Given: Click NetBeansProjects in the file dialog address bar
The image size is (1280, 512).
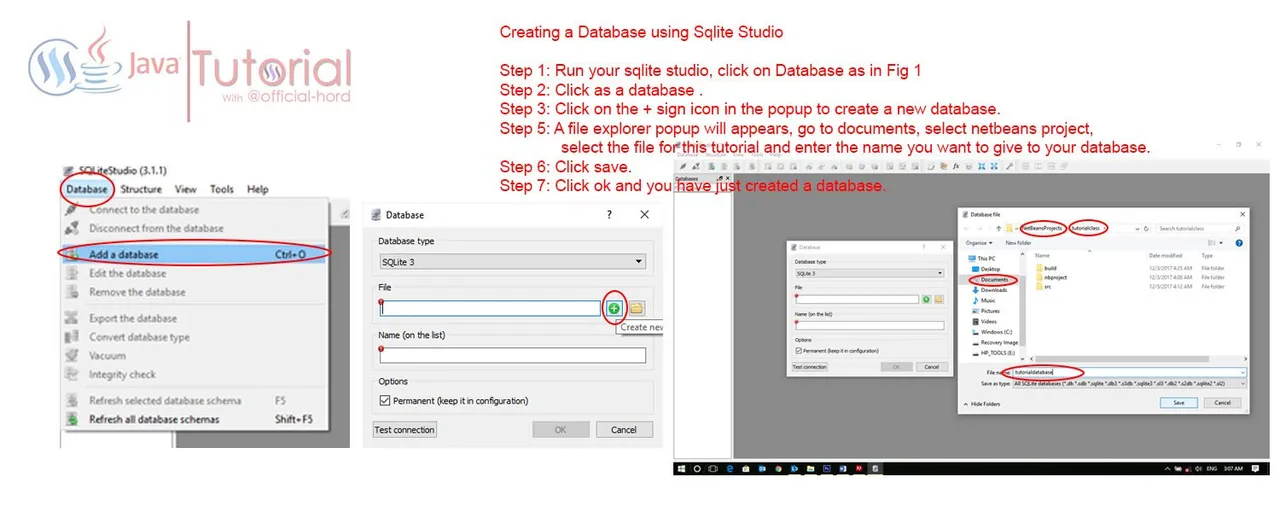Looking at the screenshot, I should tap(1040, 228).
